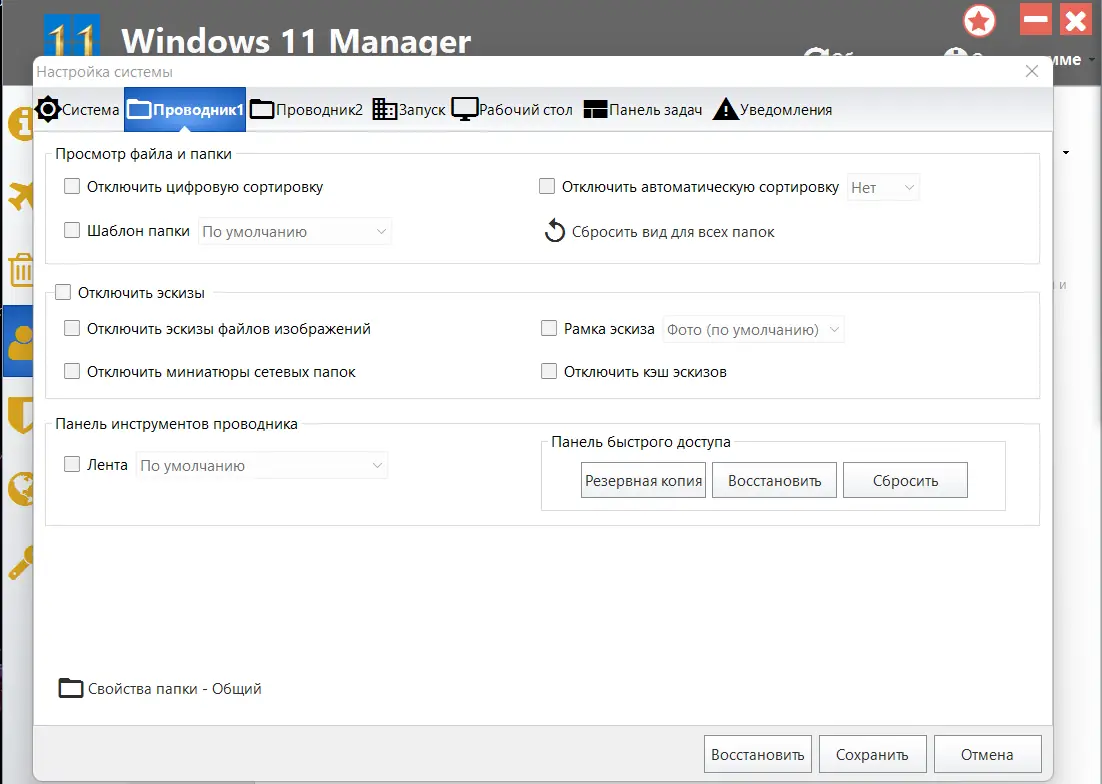Click the Windows 11 Manager logo icon
1102x784 pixels.
pos(72,34)
